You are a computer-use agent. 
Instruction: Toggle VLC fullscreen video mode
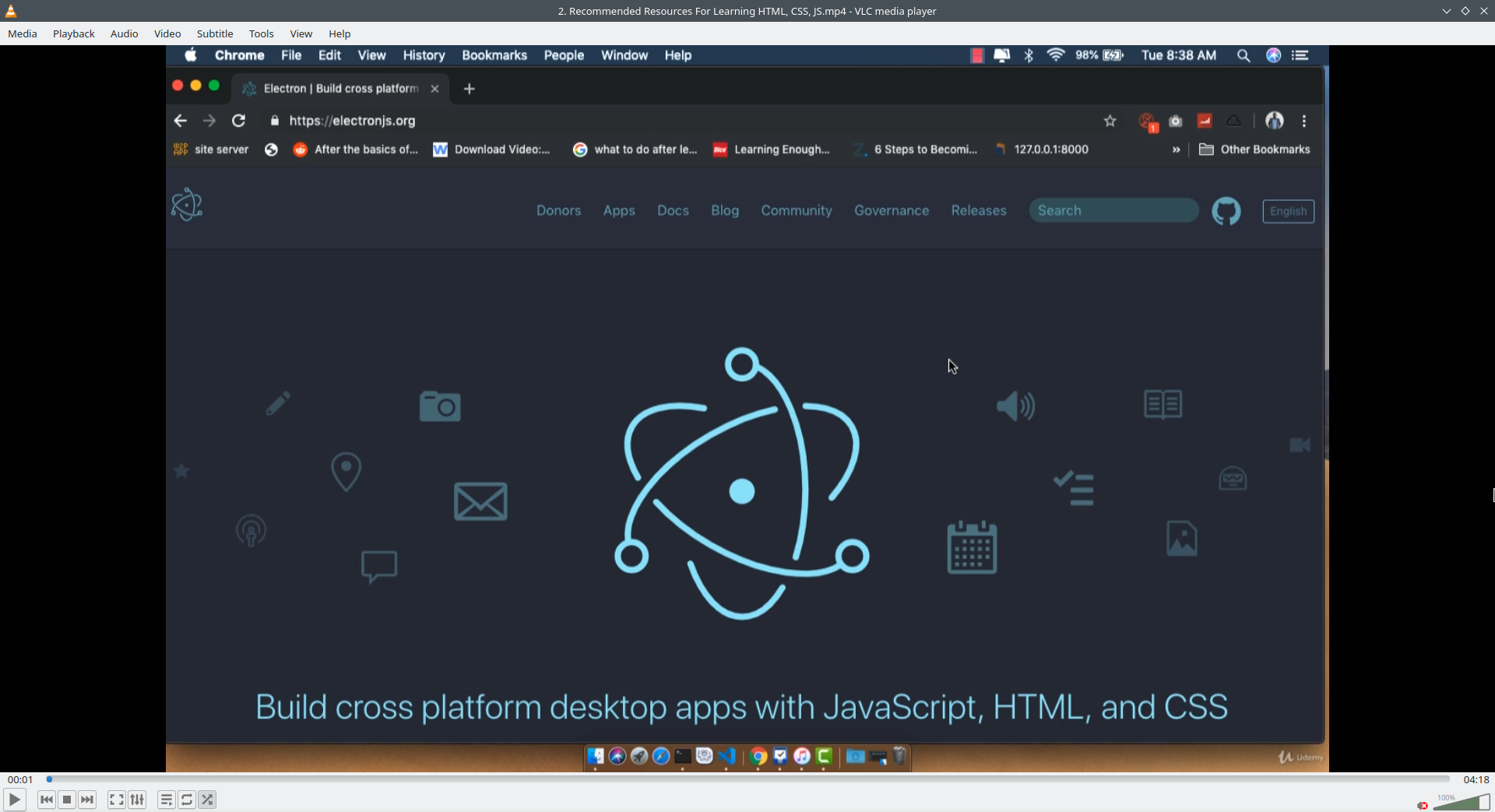[x=117, y=800]
